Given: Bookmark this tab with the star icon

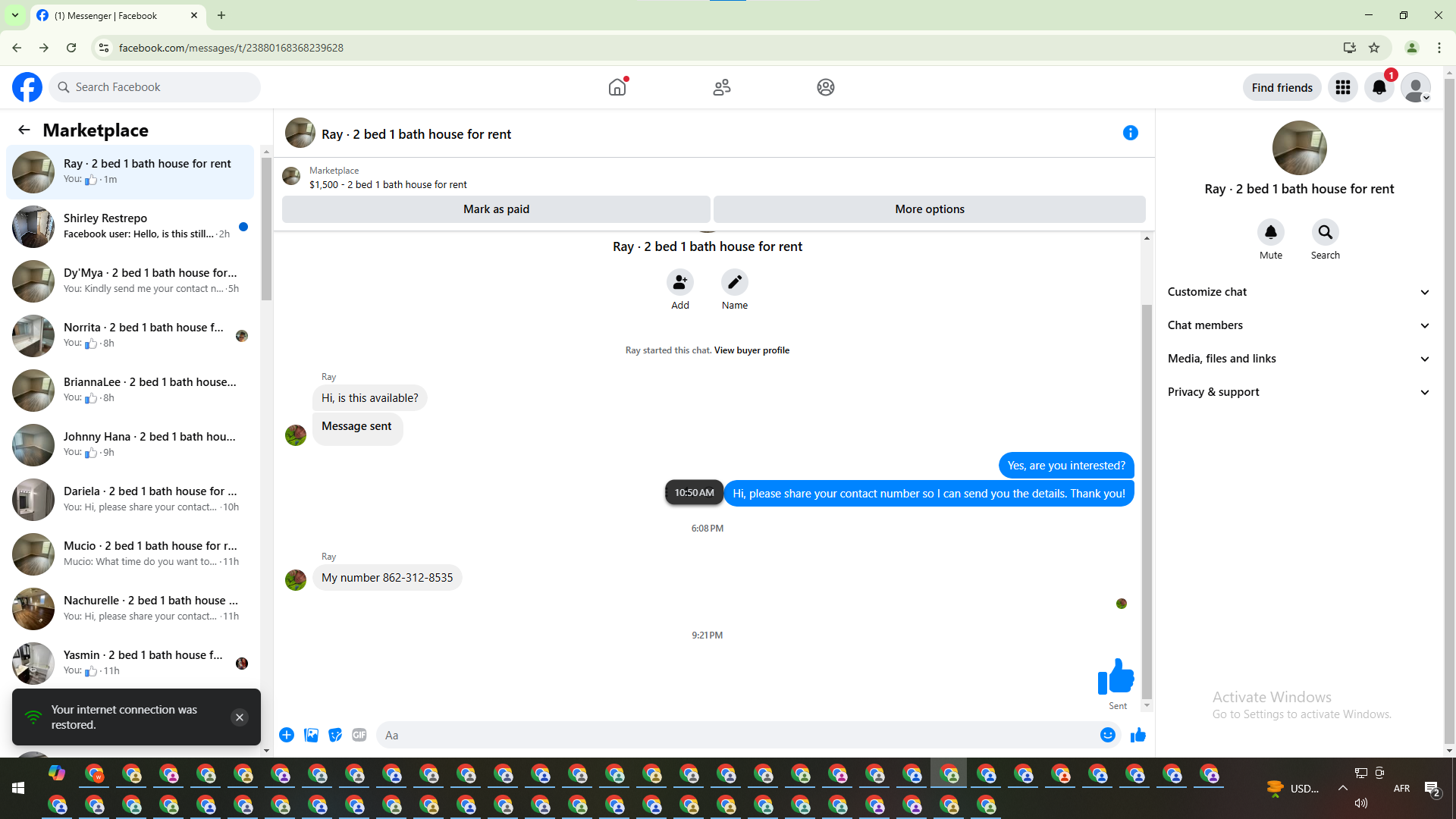Looking at the screenshot, I should 1374,48.
